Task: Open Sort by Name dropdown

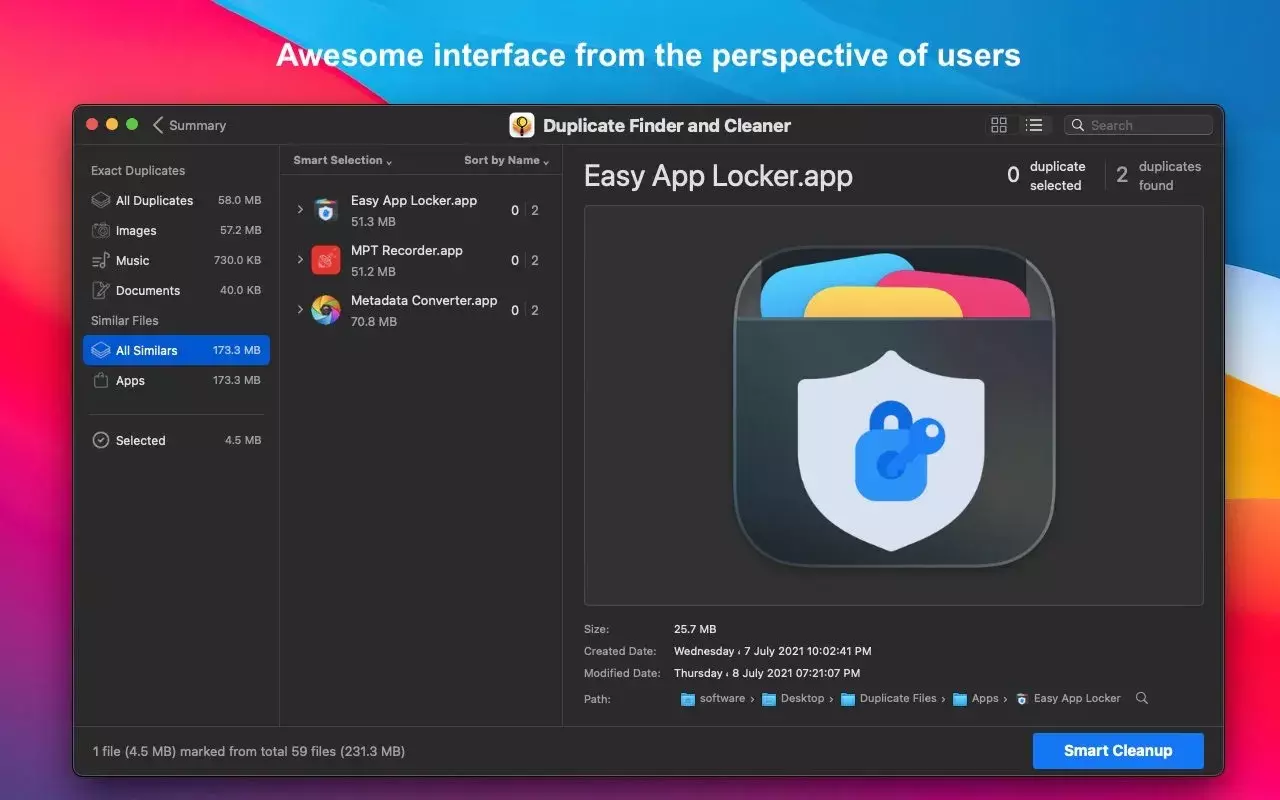Action: [506, 160]
